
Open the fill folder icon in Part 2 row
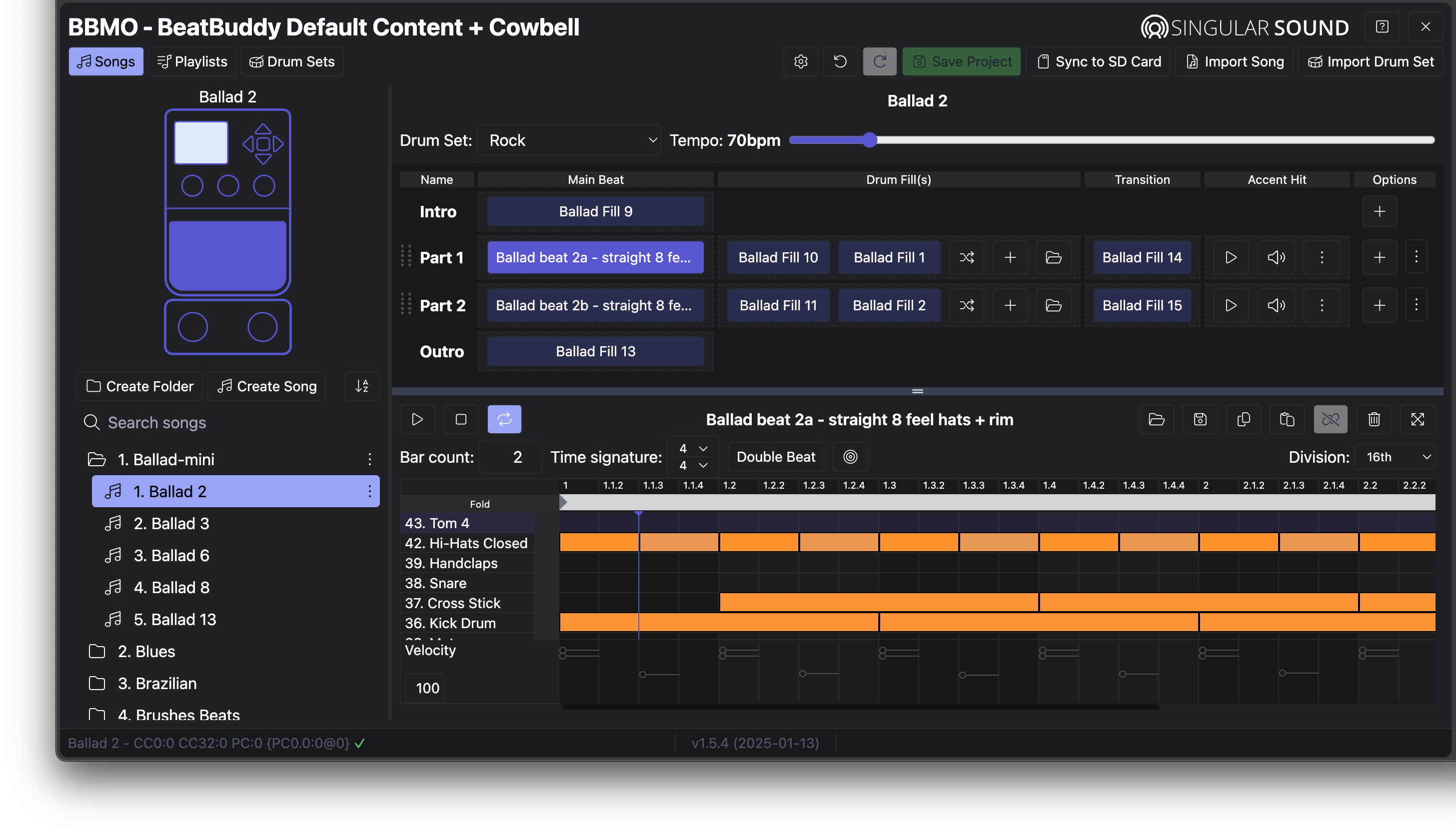[x=1054, y=305]
